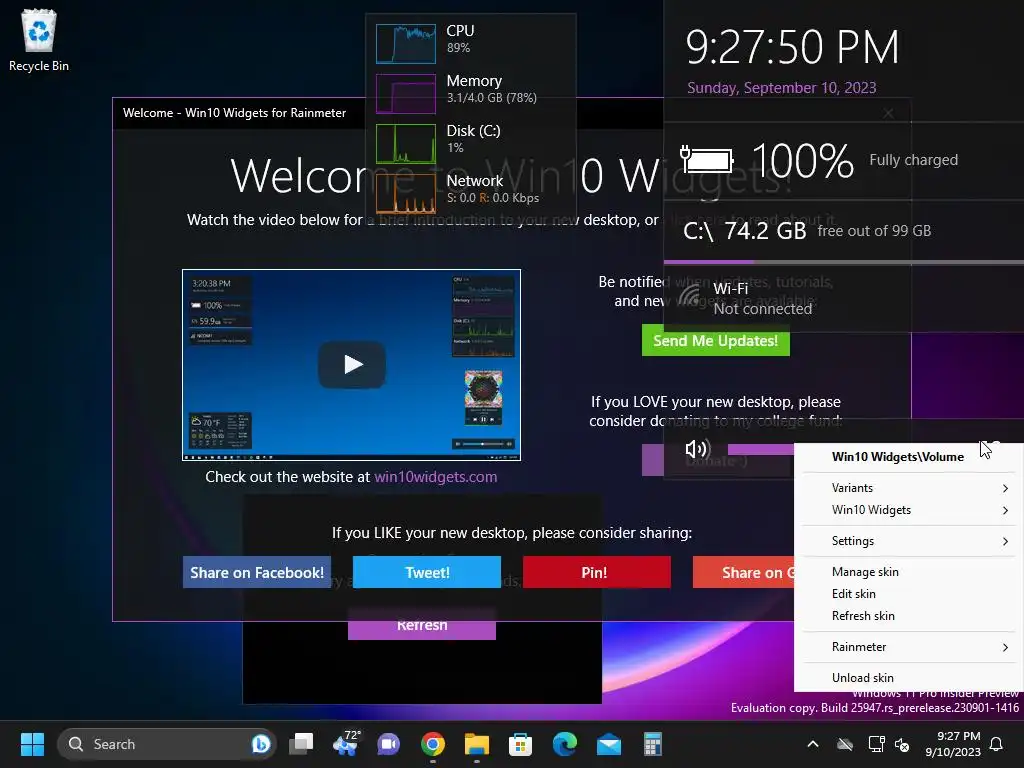The image size is (1024, 768).
Task: Click the Disk (C:) activity graph
Action: point(406,144)
